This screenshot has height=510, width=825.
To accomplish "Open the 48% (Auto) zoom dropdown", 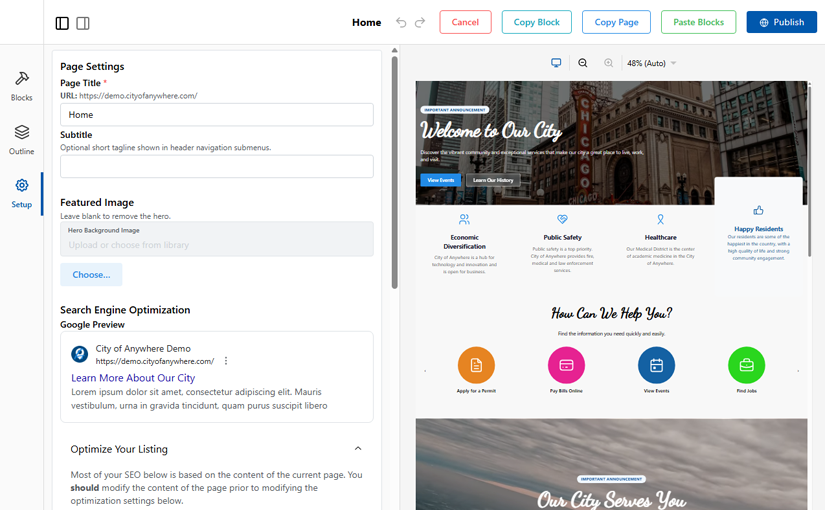I will tap(651, 63).
